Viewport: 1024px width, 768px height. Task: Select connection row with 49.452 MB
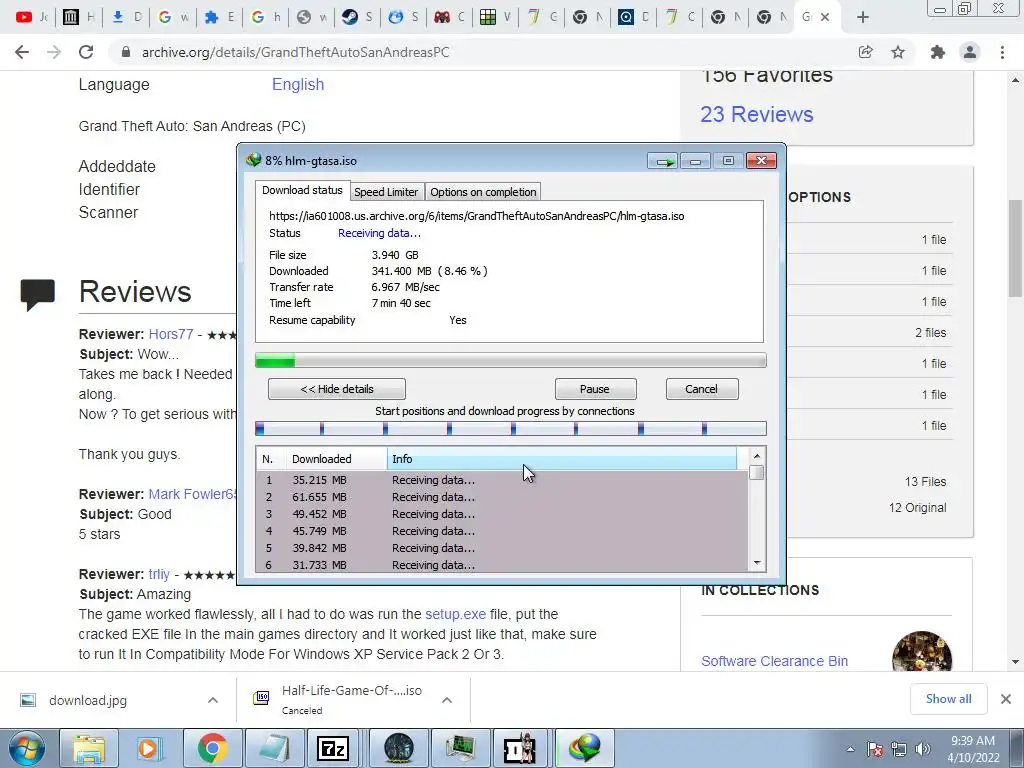(502, 514)
